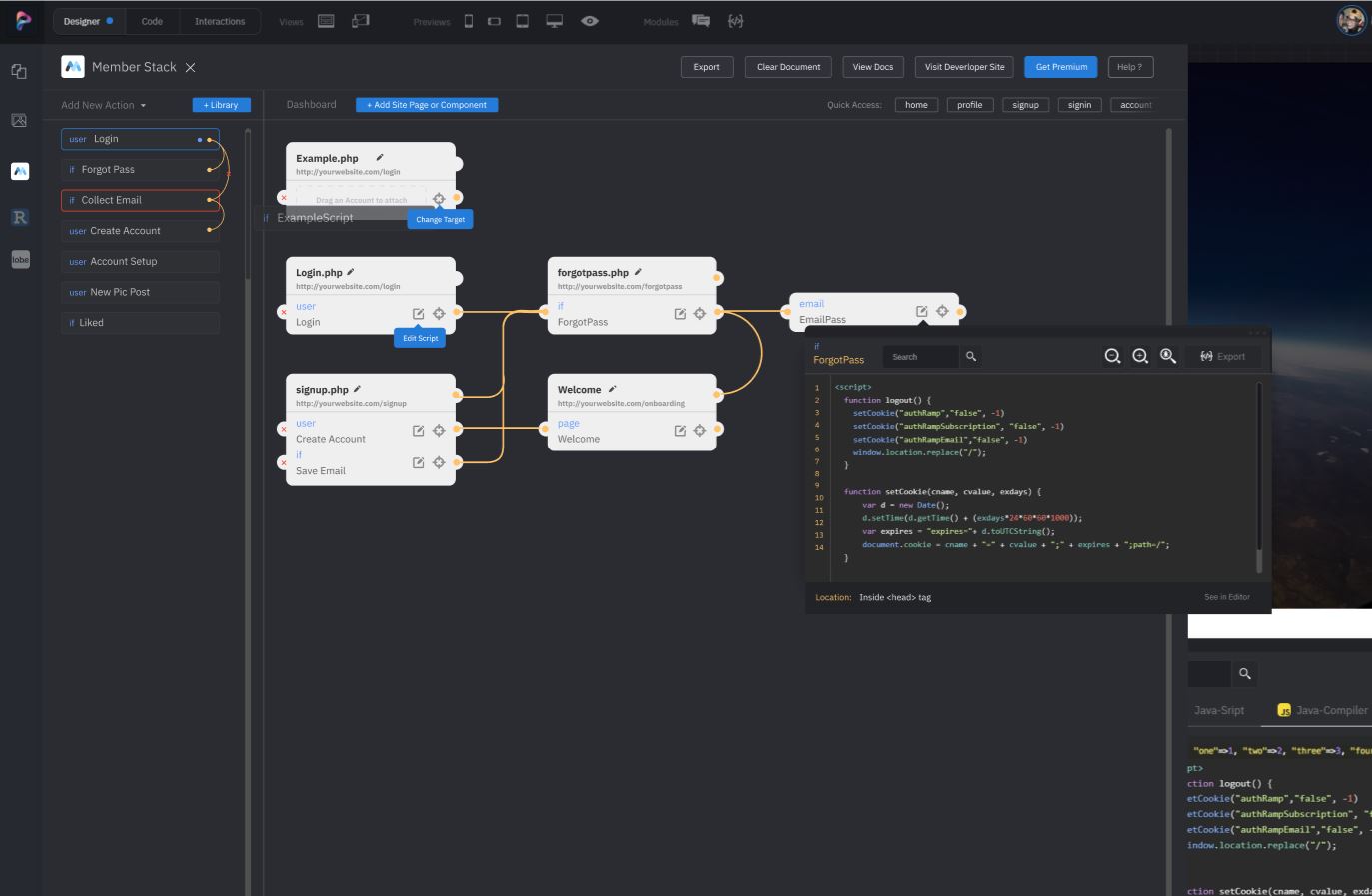Select the mobile landscape preview icon
The image size is (1372, 896).
494,21
